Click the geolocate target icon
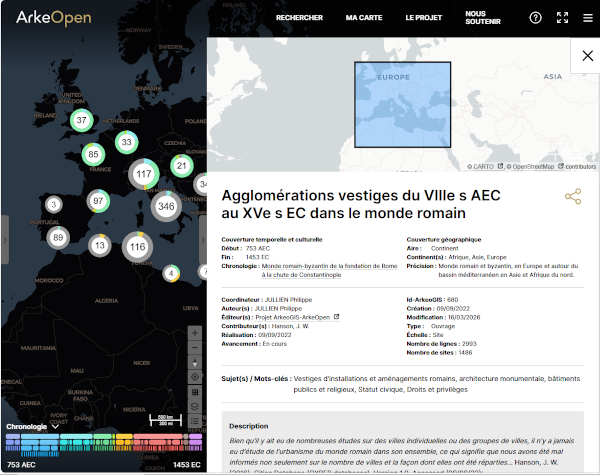The image size is (600, 475). click(194, 377)
